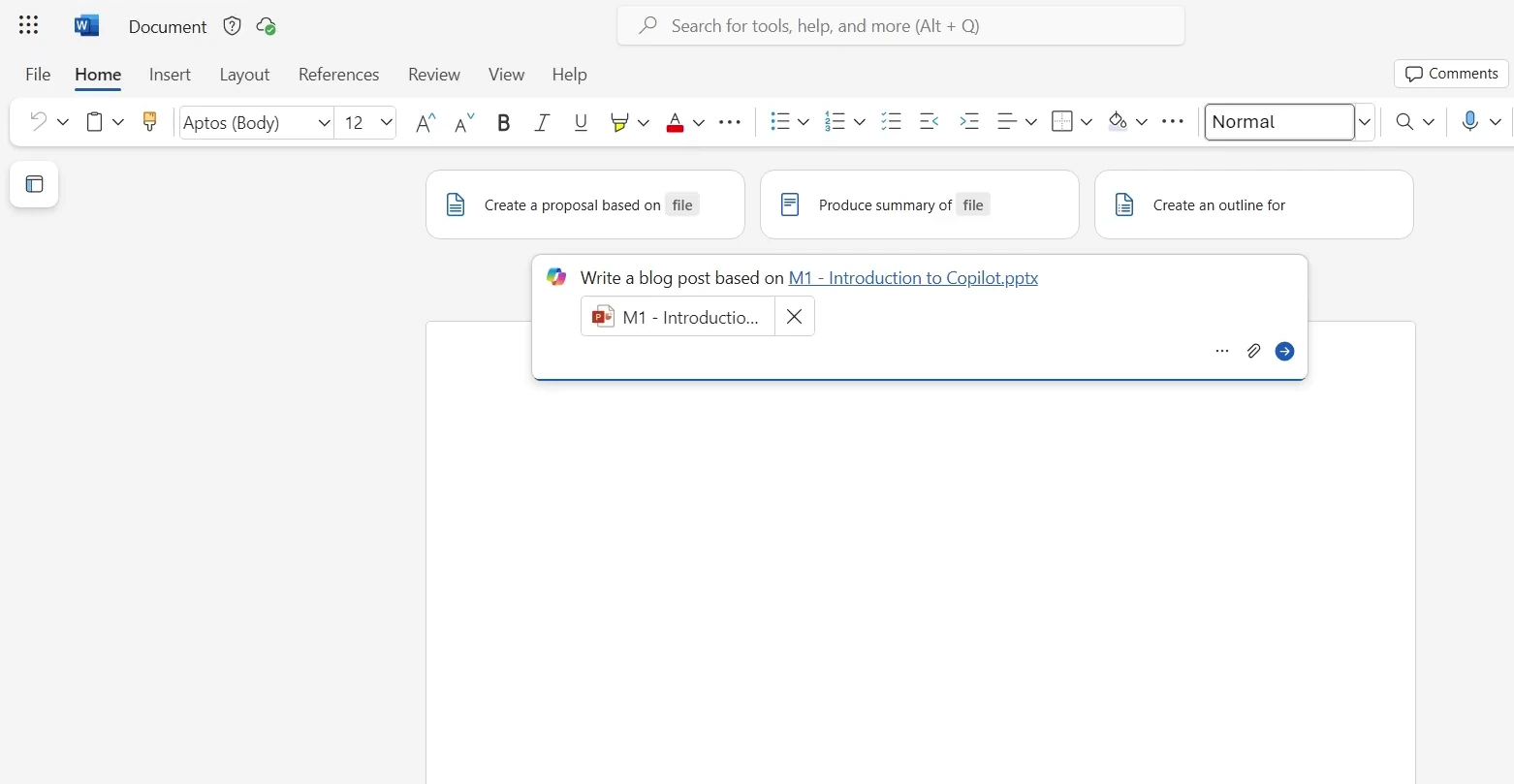The width and height of the screenshot is (1514, 784).
Task: Apply the red font color
Action: click(x=675, y=122)
